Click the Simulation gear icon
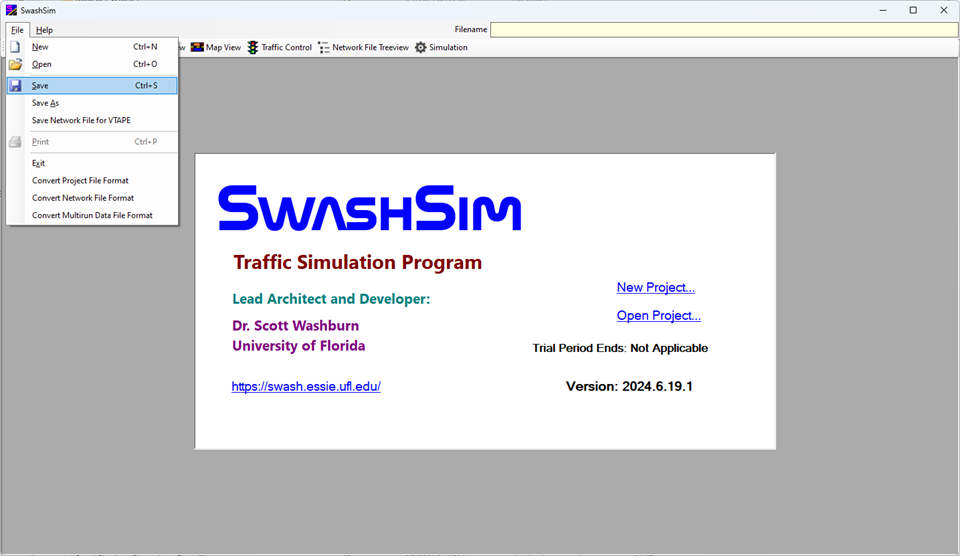 pyautogui.click(x=421, y=47)
